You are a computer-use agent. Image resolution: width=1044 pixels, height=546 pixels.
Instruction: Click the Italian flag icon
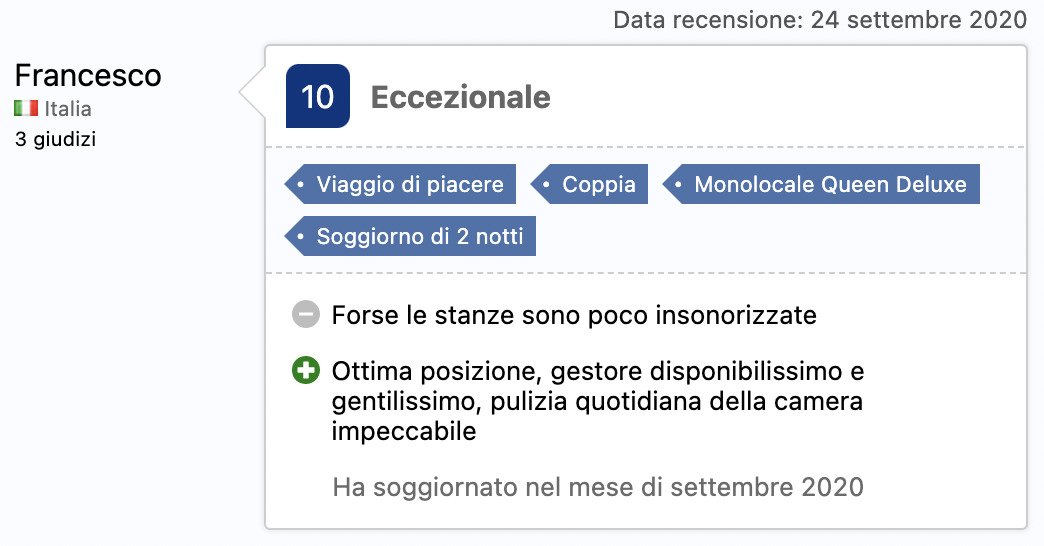tap(26, 108)
